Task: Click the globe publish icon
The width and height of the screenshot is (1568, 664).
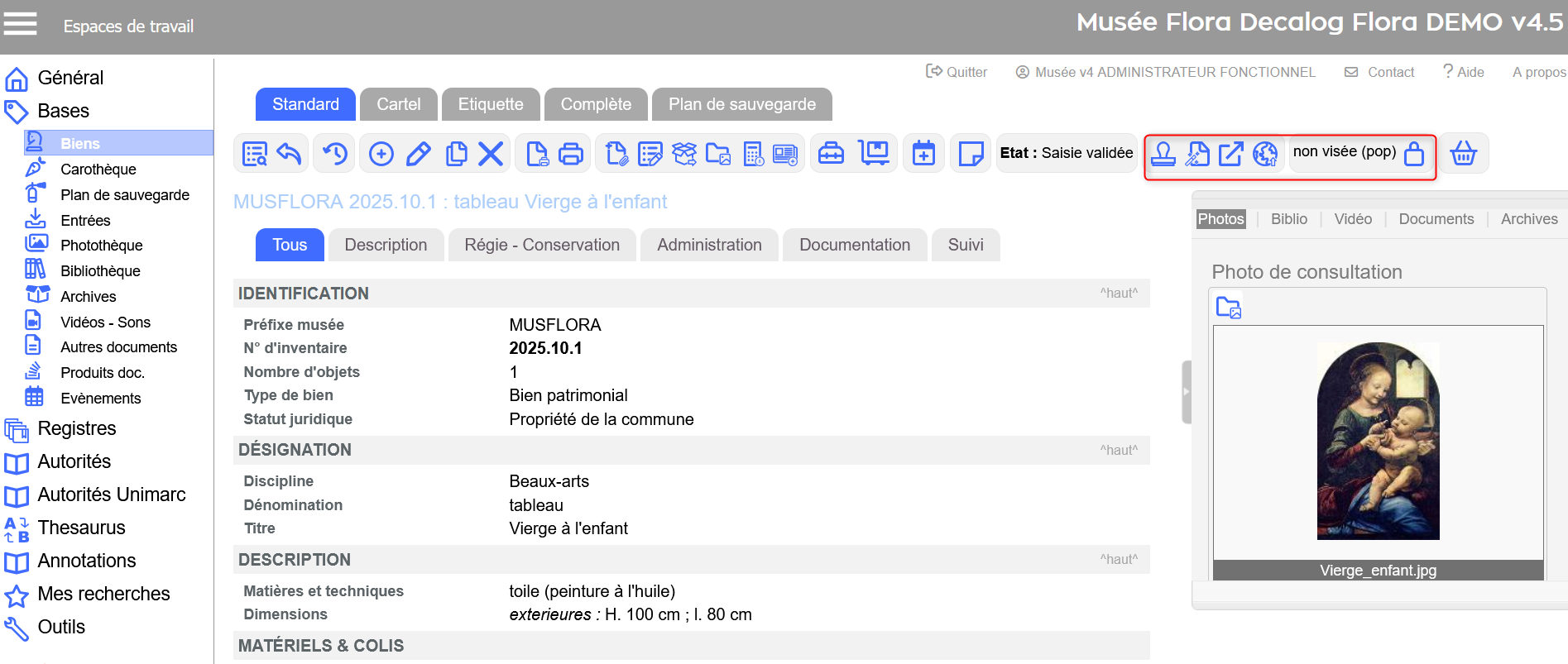Action: pos(1265,154)
